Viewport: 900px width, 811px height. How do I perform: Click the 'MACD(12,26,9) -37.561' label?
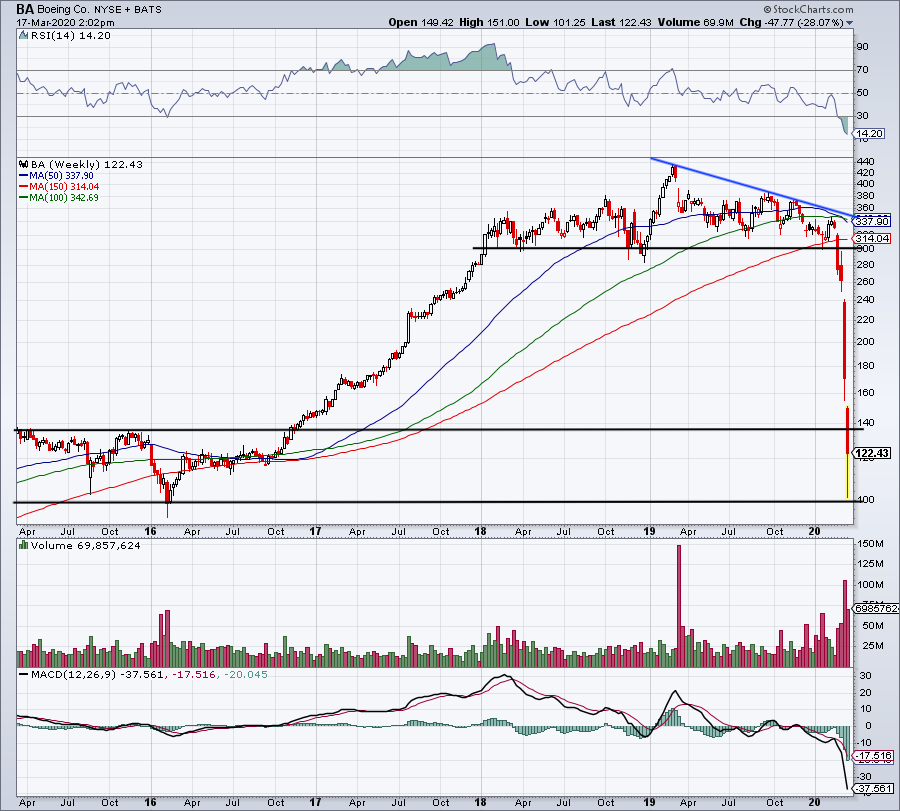97,674
